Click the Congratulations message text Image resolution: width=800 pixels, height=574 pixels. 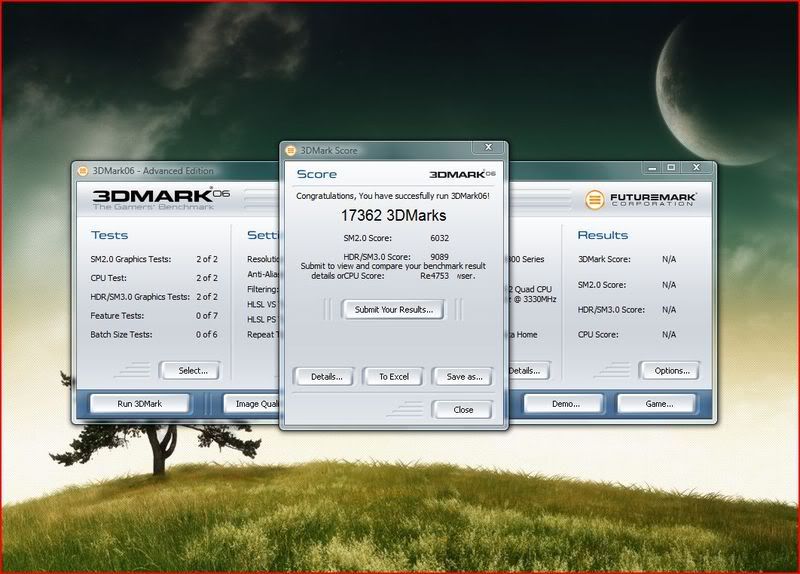point(393,196)
